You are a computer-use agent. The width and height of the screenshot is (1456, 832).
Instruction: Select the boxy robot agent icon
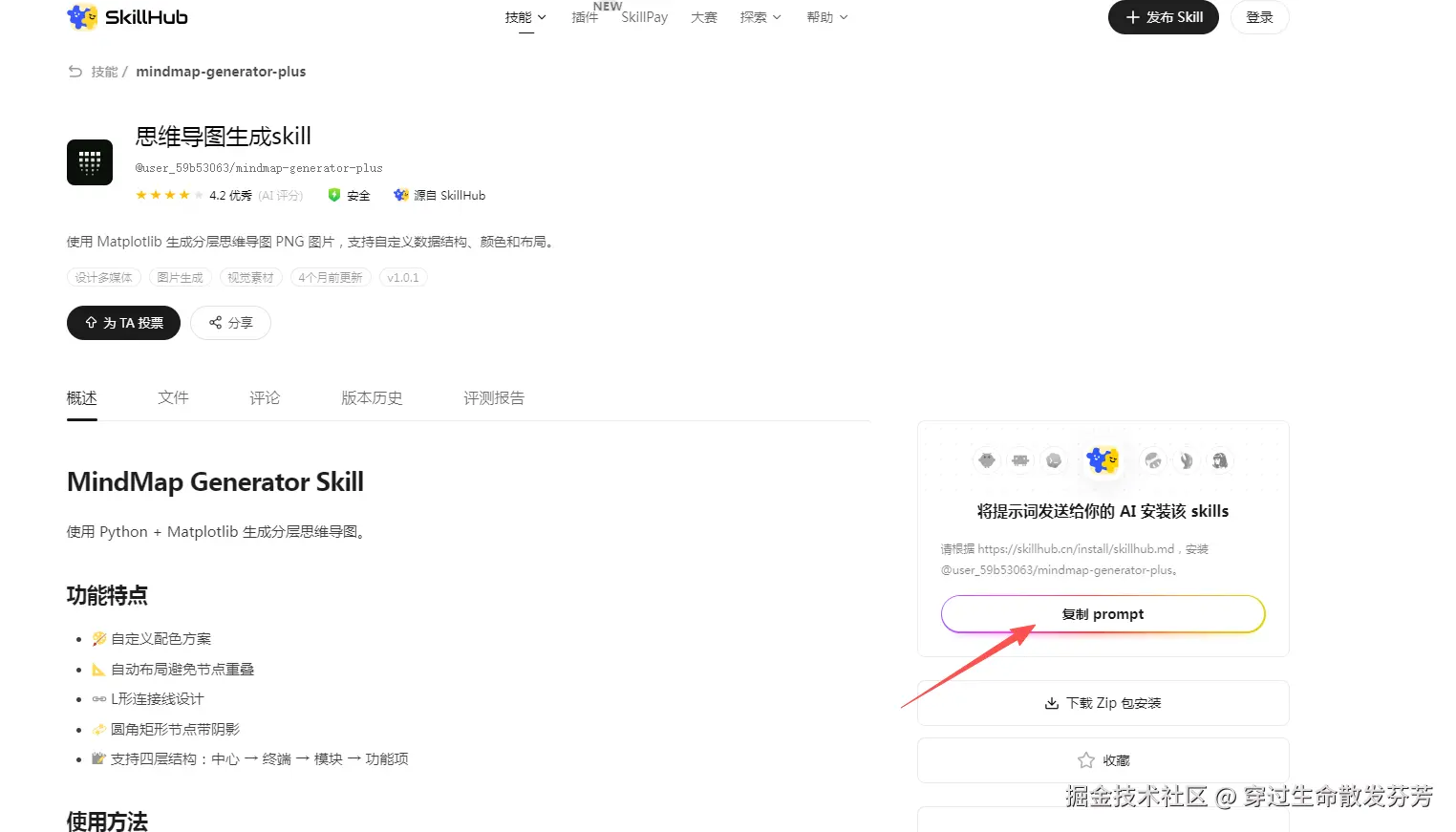tap(1020, 460)
